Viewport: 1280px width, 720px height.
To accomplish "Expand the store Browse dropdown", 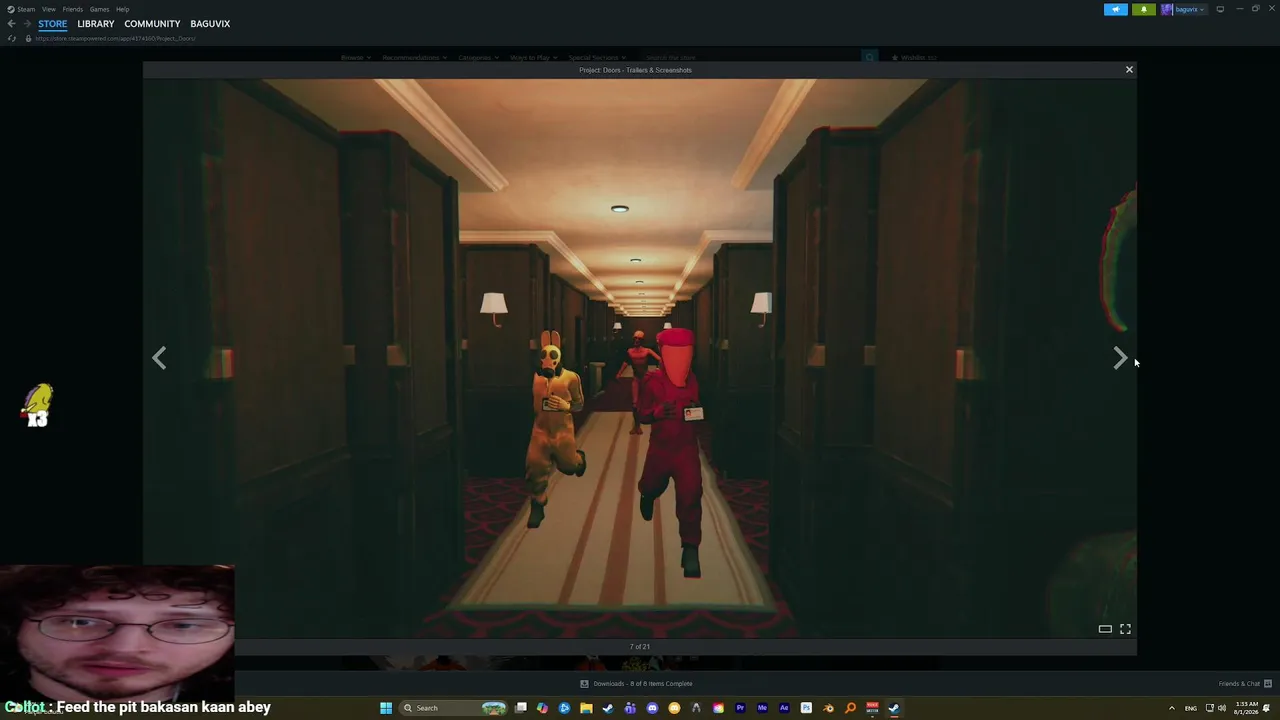I will point(356,58).
